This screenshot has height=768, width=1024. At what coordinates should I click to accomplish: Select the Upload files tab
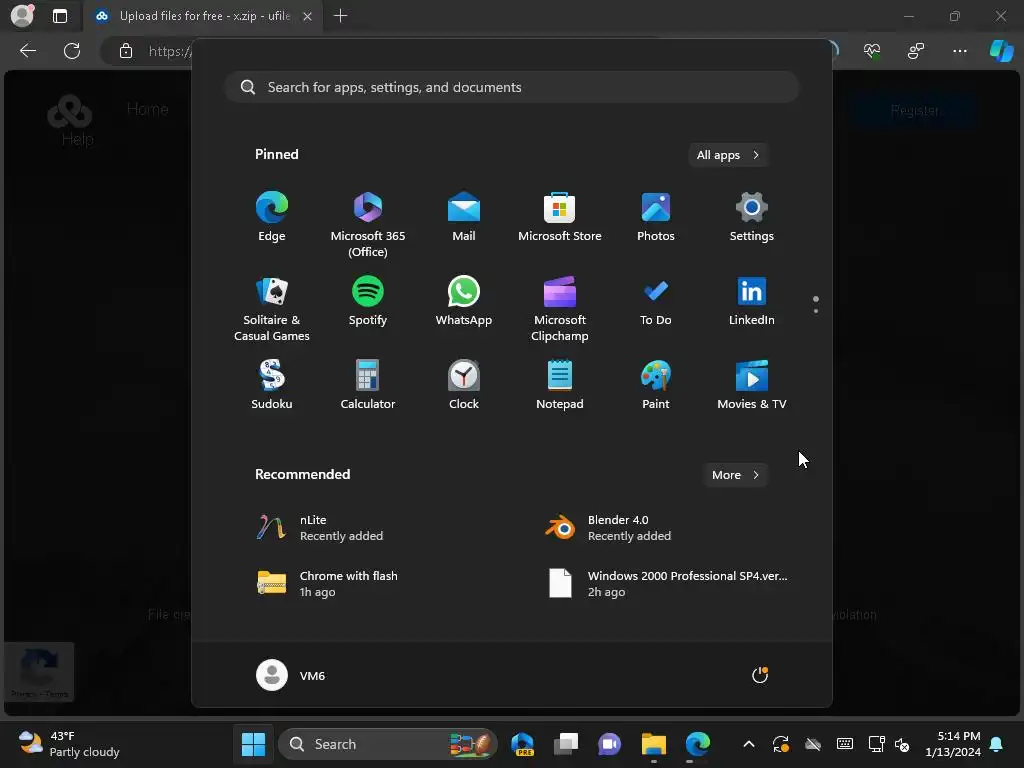[202, 16]
